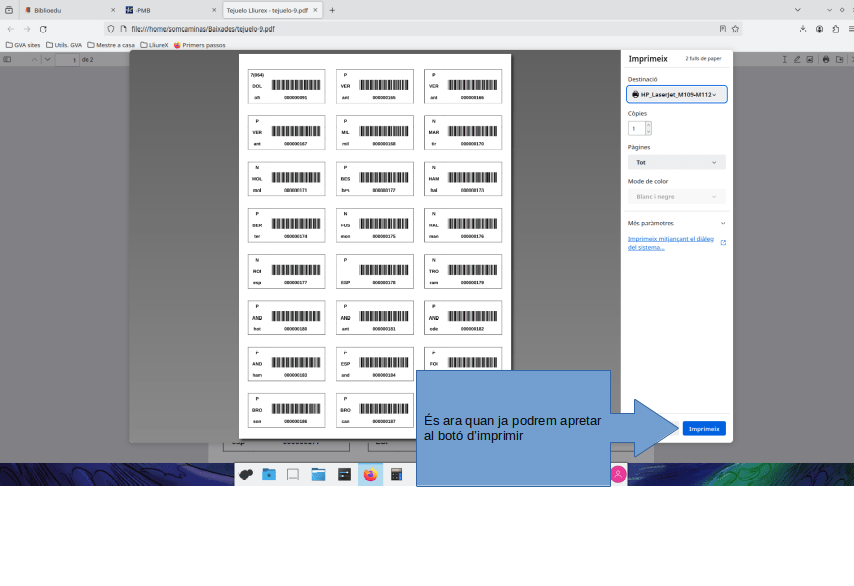This screenshot has width=854, height=586.
Task: Open the LliureX bookmarks folder
Action: click(x=154, y=45)
